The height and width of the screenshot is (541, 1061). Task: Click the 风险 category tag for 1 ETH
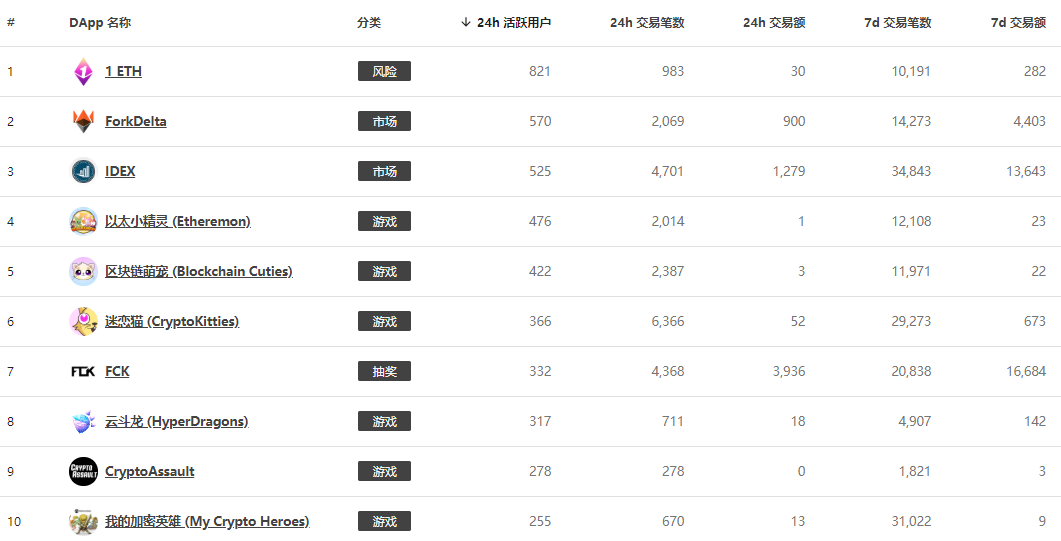(x=384, y=71)
